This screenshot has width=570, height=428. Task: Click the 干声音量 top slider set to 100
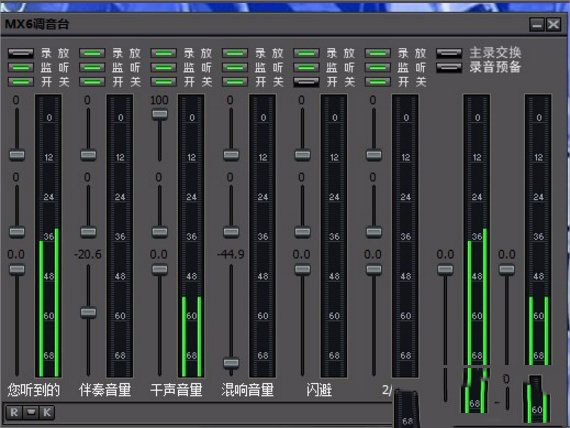(x=160, y=115)
